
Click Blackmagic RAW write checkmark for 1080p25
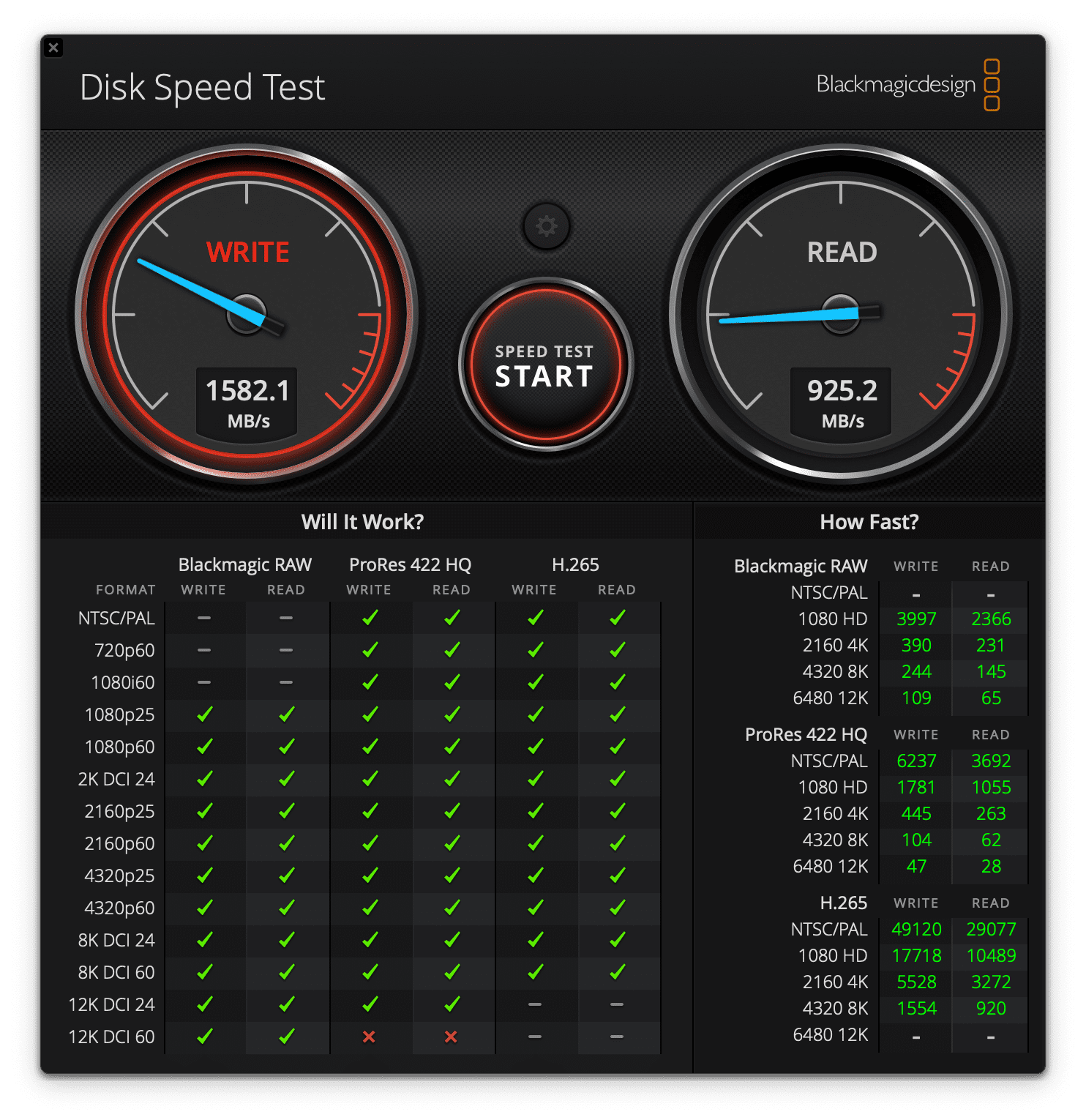[205, 714]
